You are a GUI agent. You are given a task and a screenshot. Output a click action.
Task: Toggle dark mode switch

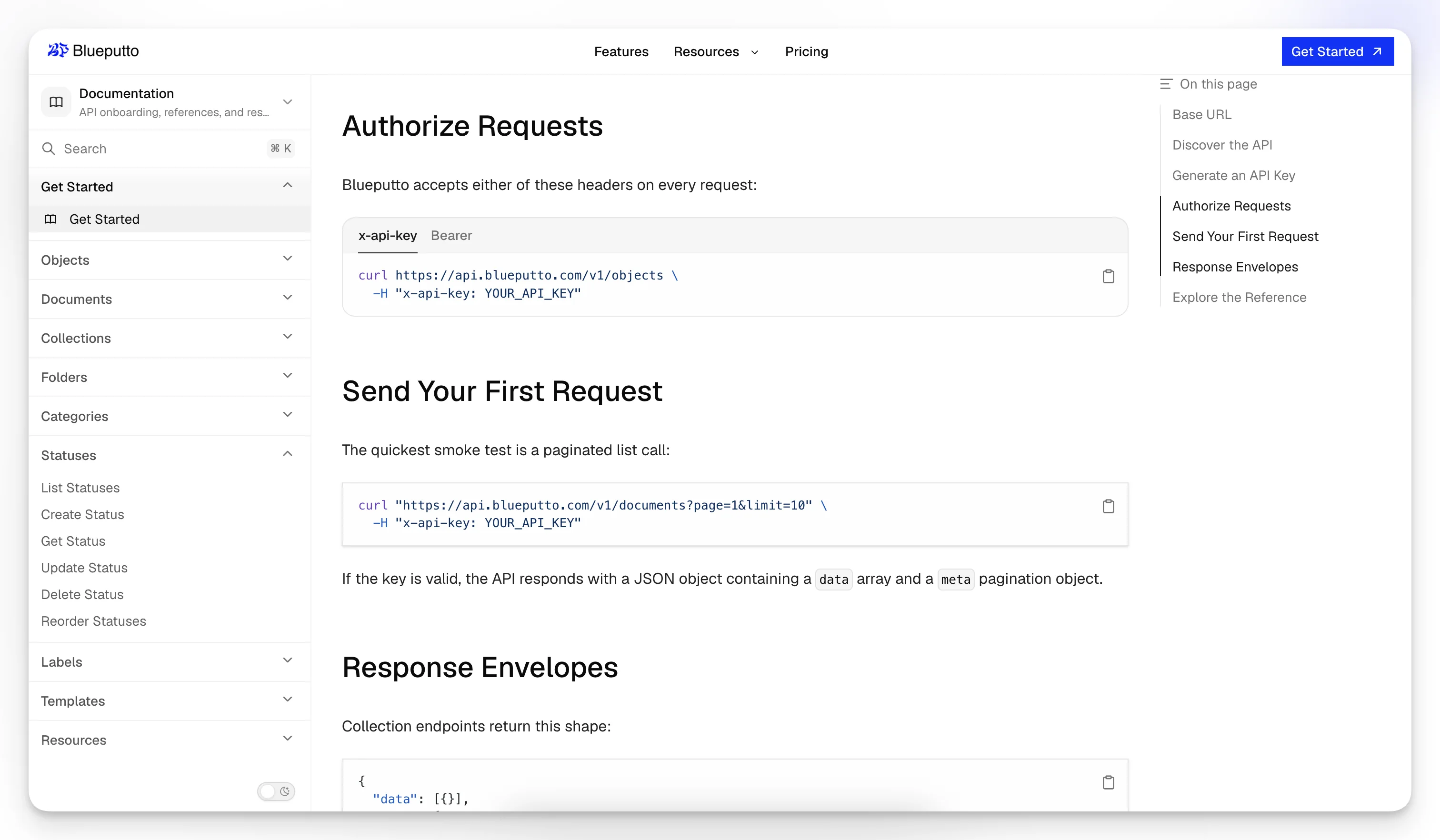point(276,791)
